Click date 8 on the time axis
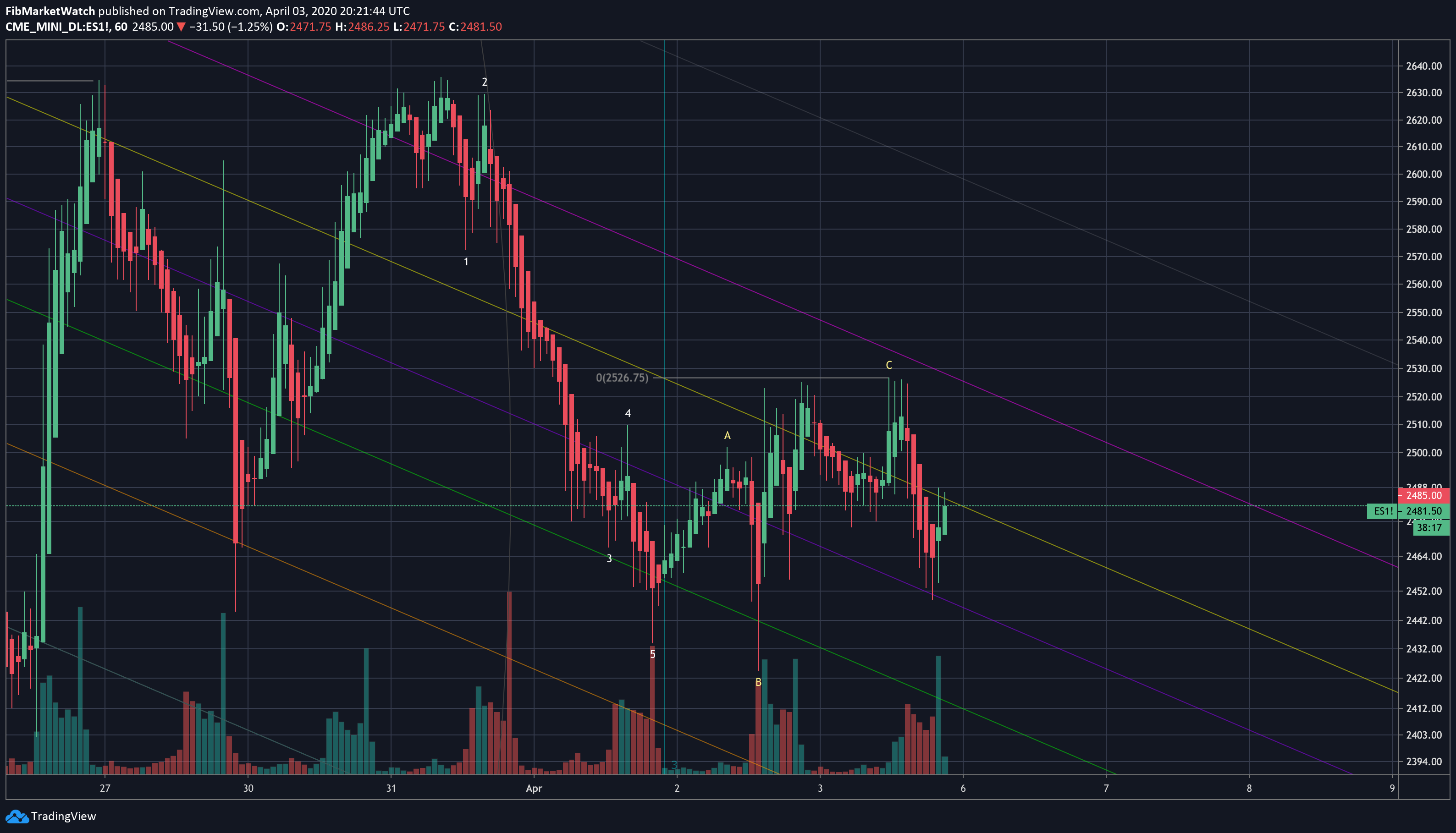This screenshot has height=833, width=1456. tap(1249, 789)
